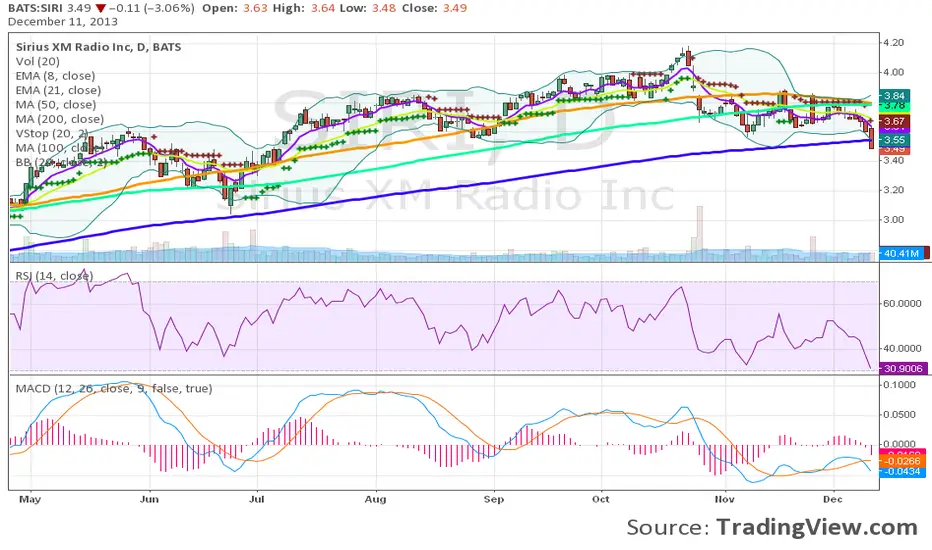Image resolution: width=932 pixels, height=550 pixels.
Task: Click the 3.78 green price label
Action: click(x=895, y=105)
